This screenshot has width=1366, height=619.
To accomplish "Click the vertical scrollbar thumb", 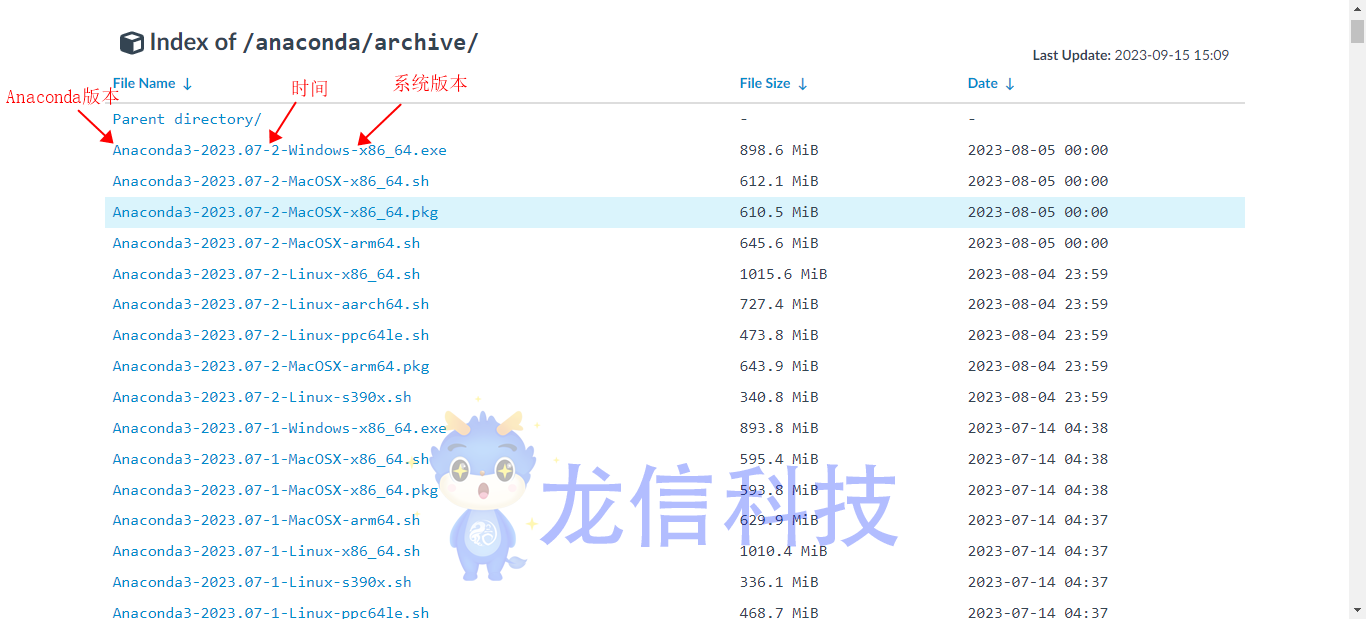I will tap(1357, 31).
